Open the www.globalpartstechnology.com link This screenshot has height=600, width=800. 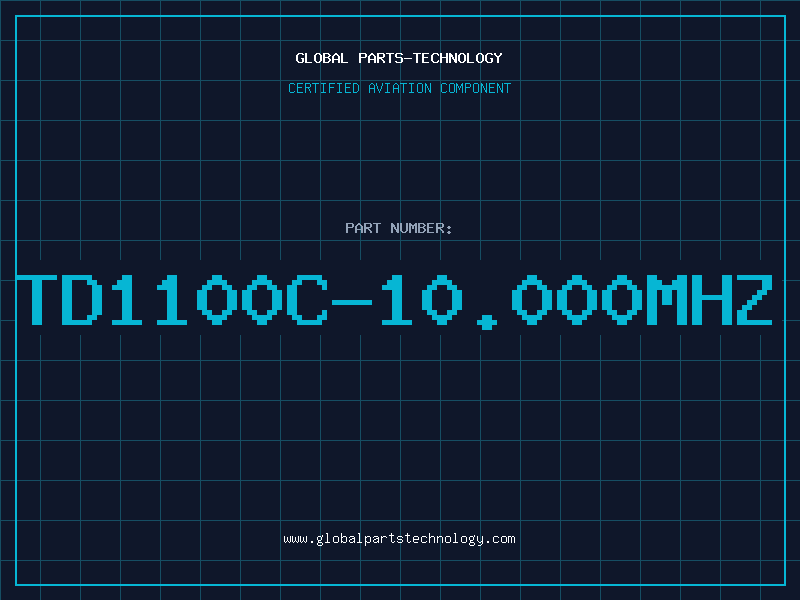coord(399,539)
